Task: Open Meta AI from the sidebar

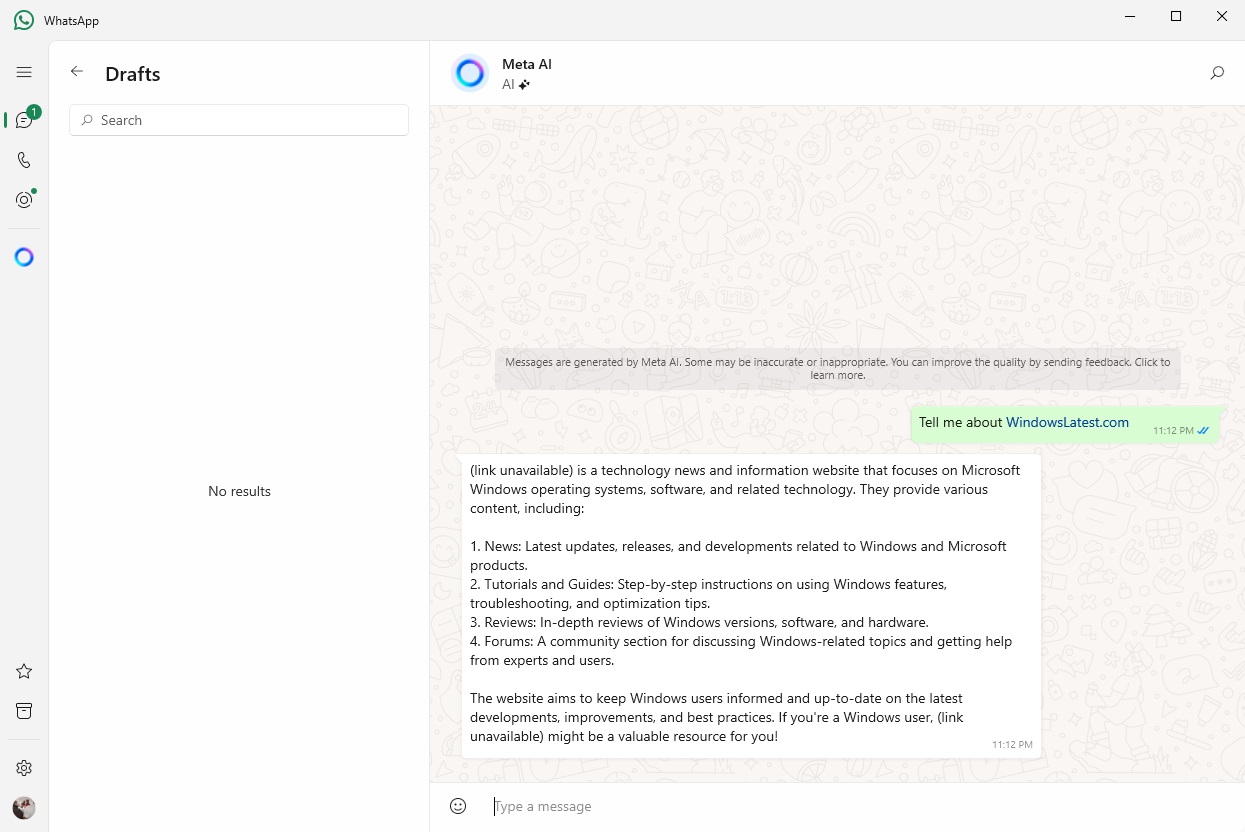Action: [24, 257]
